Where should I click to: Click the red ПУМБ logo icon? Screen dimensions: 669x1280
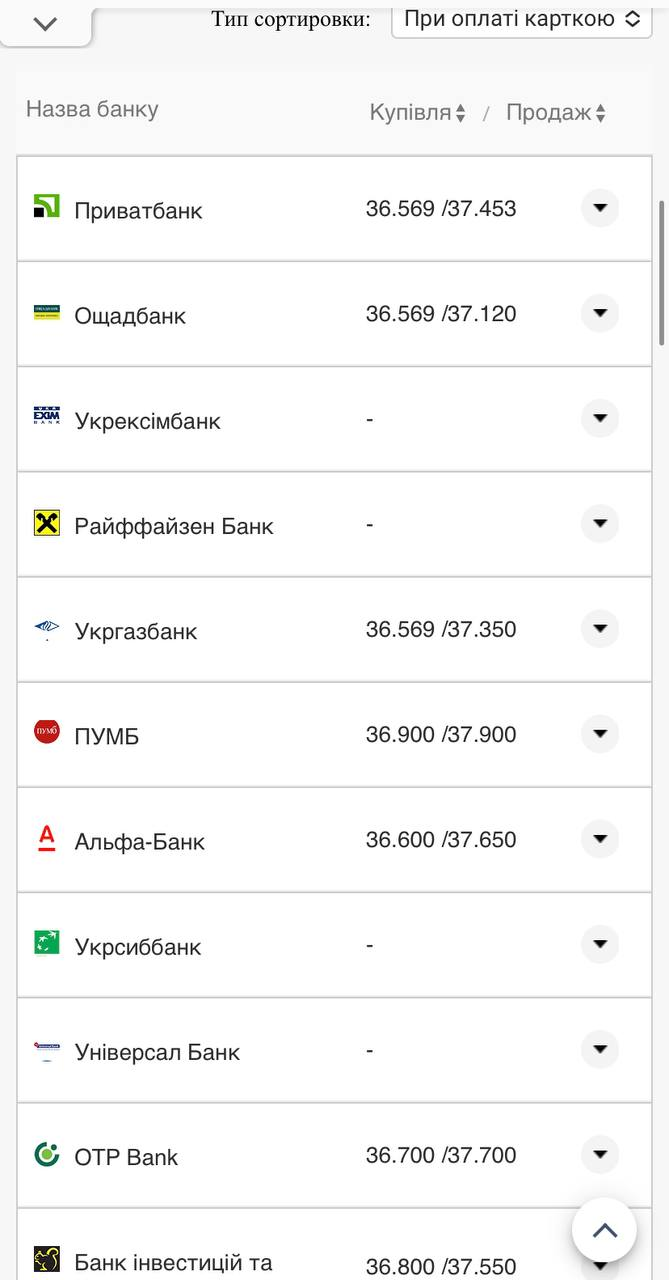(x=47, y=732)
